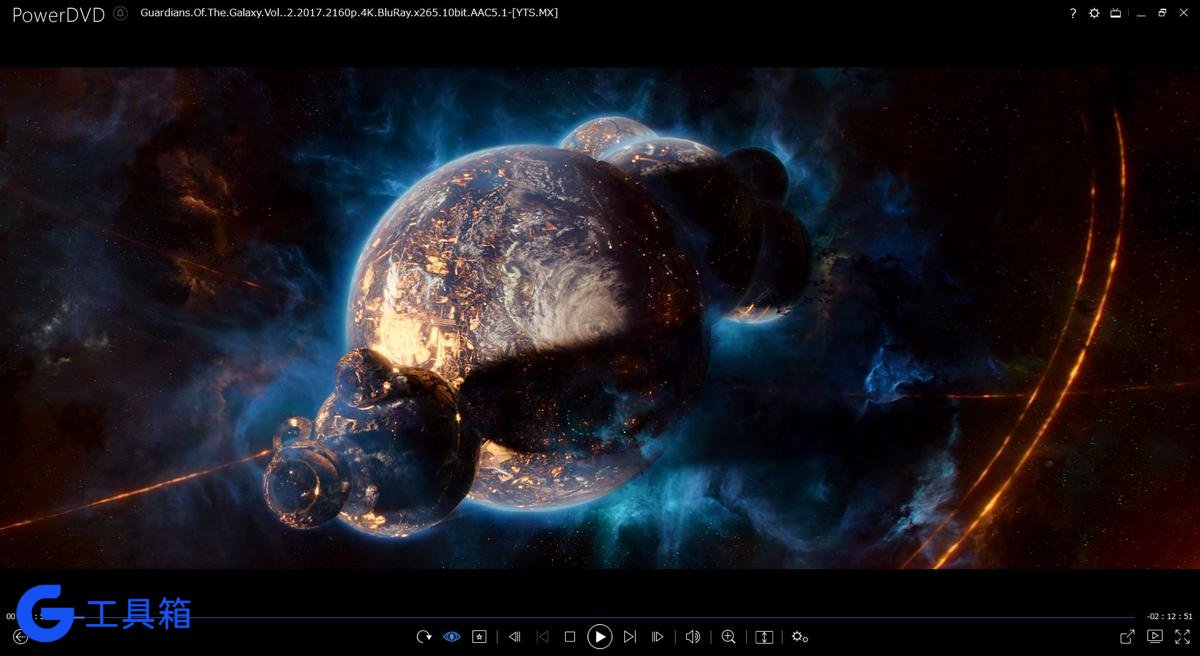Viewport: 1200px width, 656px height.
Task: Click the notification bell beside PowerDVD logo
Action: pyautogui.click(x=120, y=13)
